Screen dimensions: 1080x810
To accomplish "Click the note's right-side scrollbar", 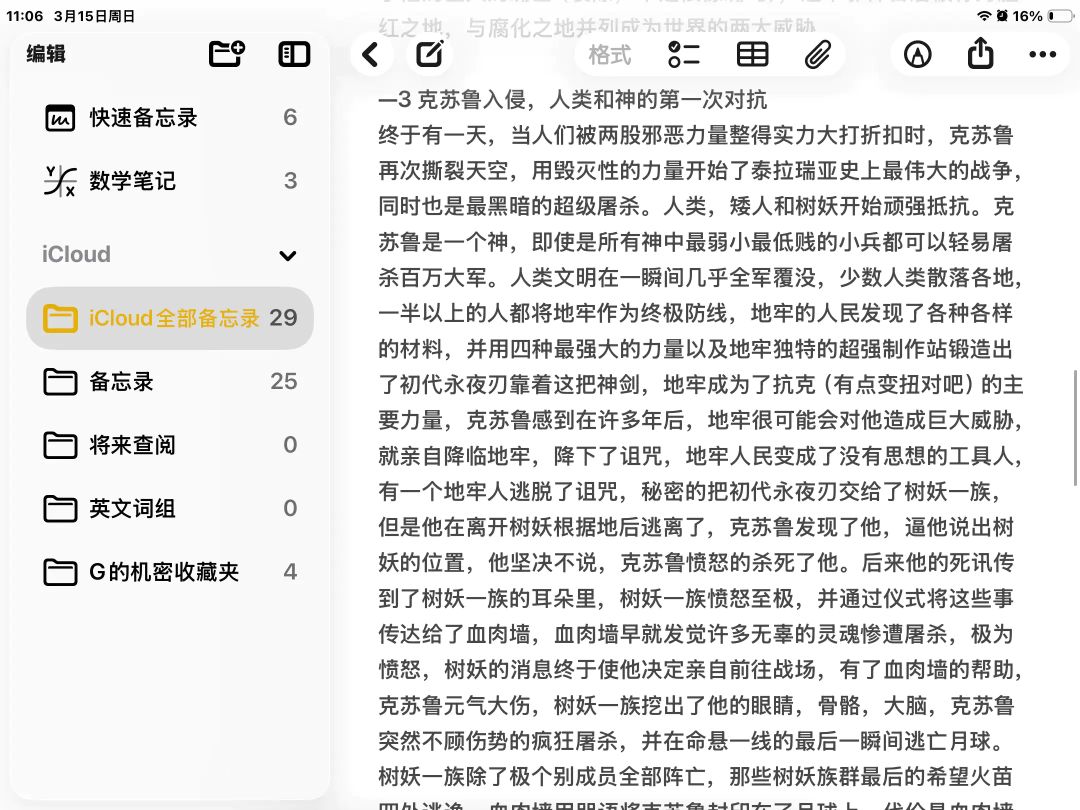I will [x=1074, y=428].
